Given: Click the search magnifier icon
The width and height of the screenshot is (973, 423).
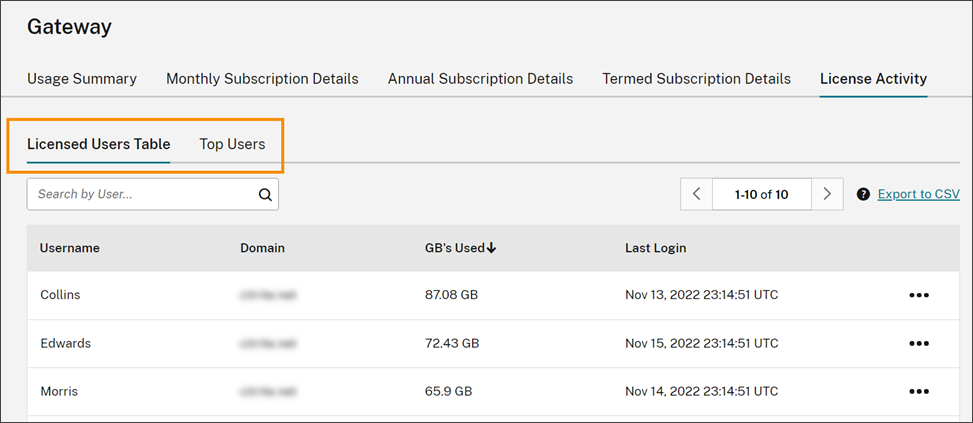Looking at the screenshot, I should pos(265,195).
